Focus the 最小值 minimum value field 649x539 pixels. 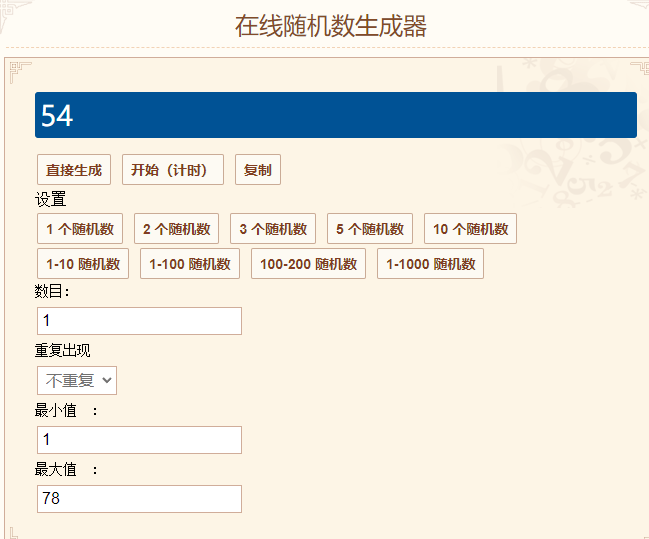[139, 440]
